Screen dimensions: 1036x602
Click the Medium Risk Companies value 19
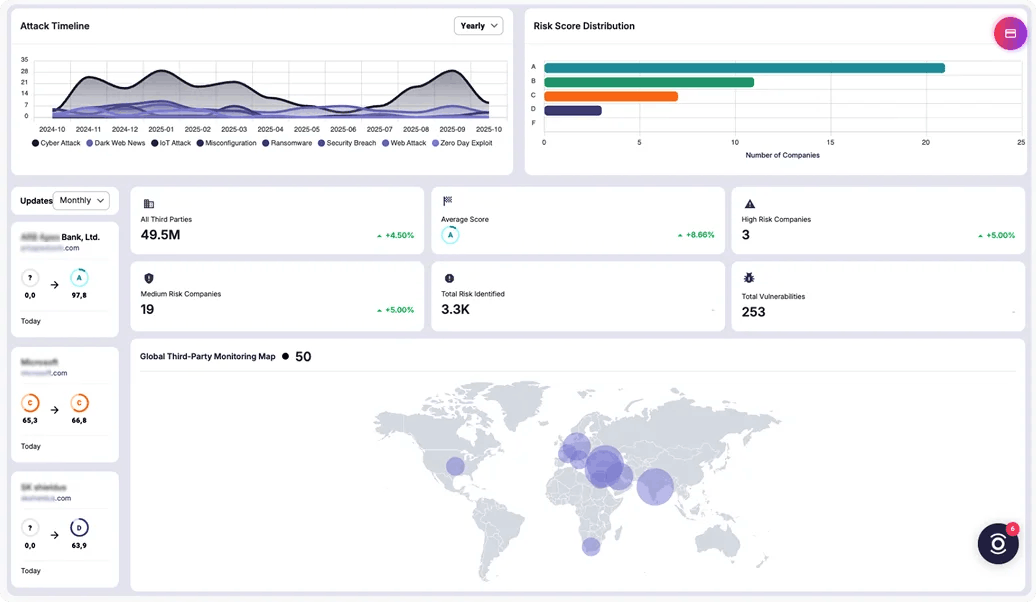tap(147, 309)
